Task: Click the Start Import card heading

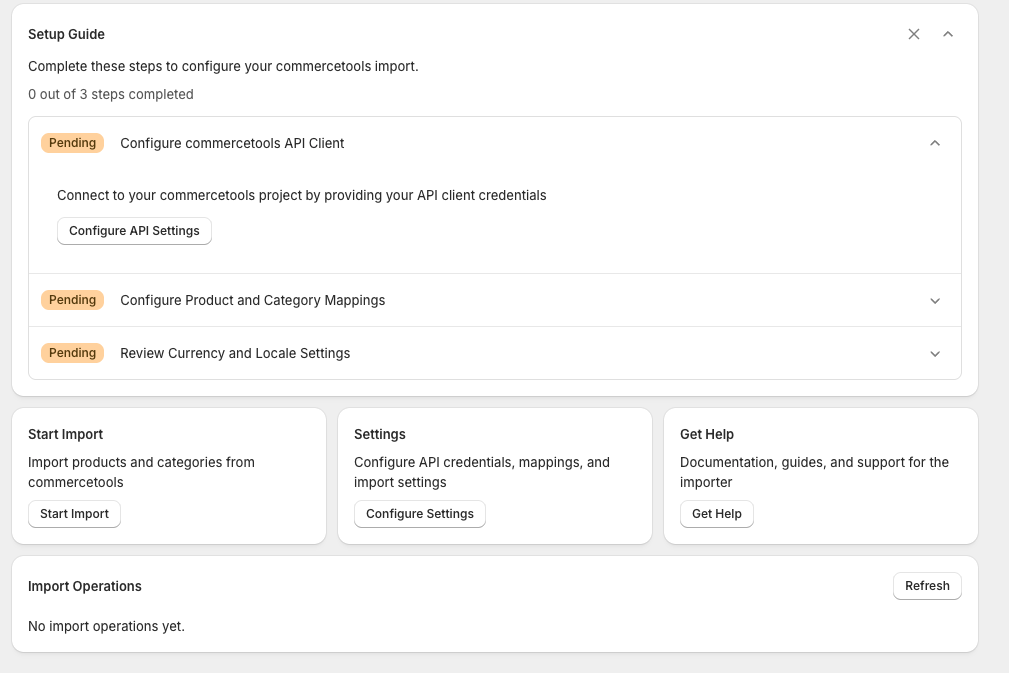Action: (x=66, y=434)
